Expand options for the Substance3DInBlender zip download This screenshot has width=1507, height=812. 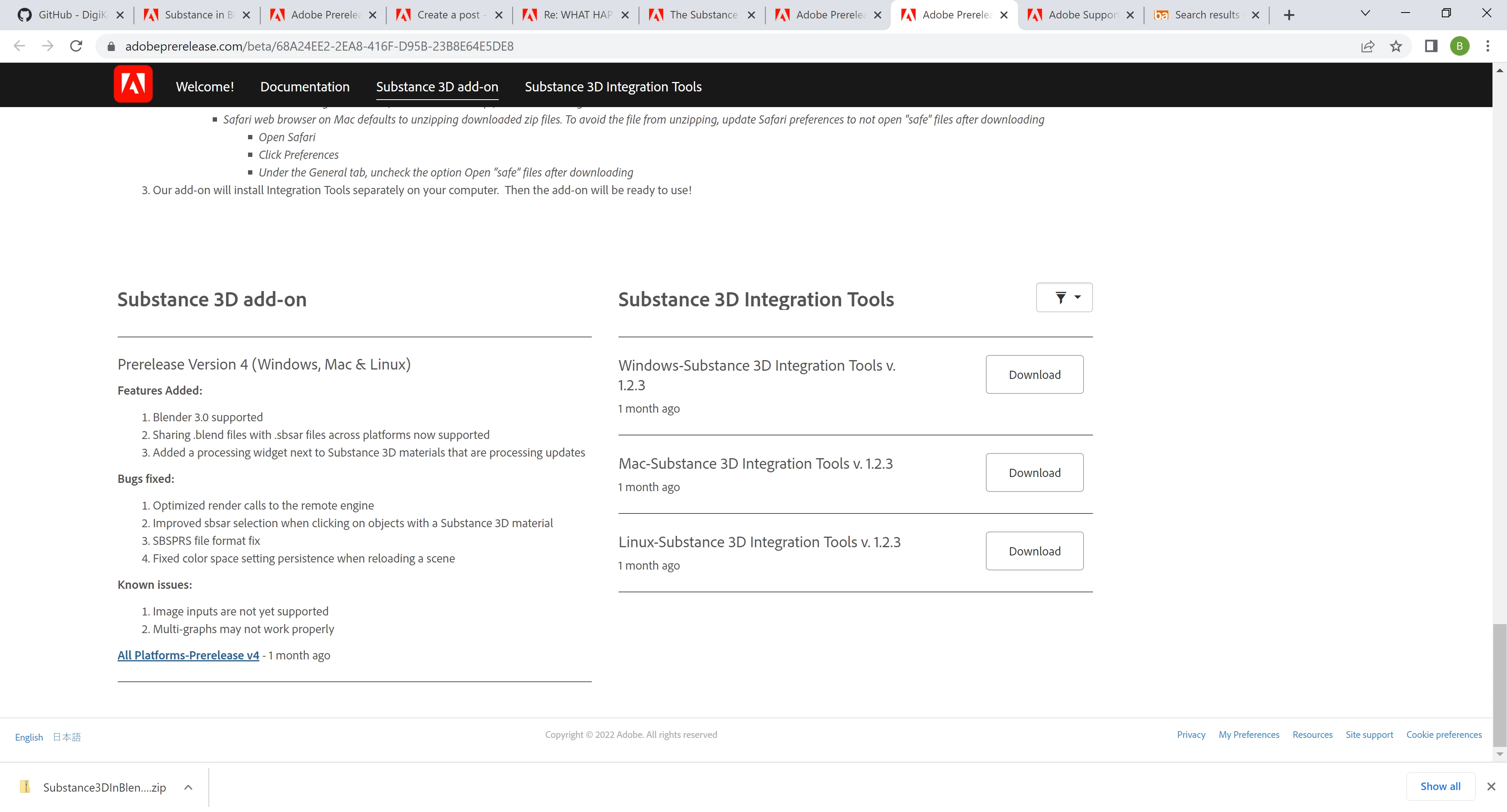point(188,787)
